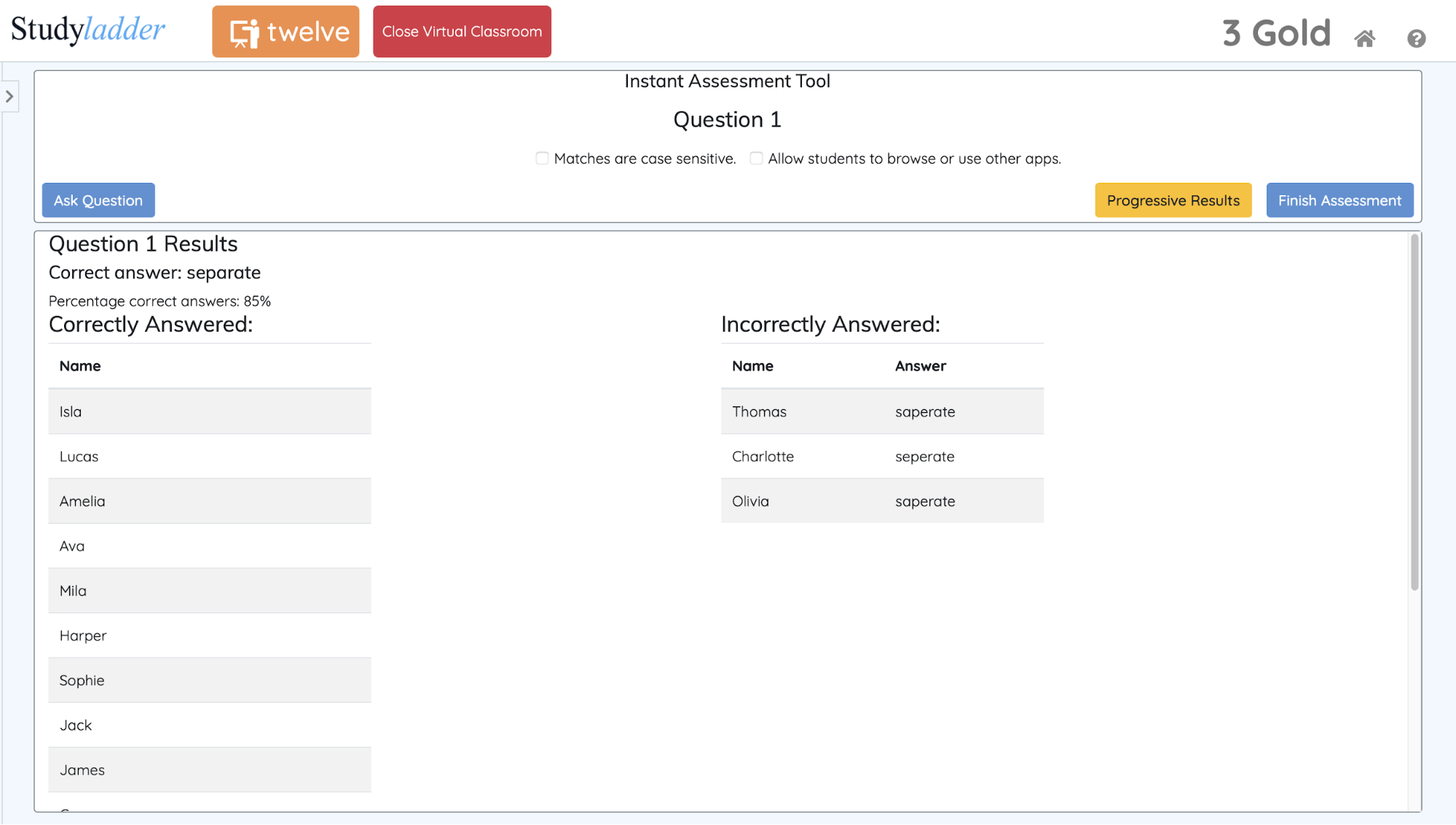1456x825 pixels.
Task: Click the Answer column header
Action: [x=920, y=366]
